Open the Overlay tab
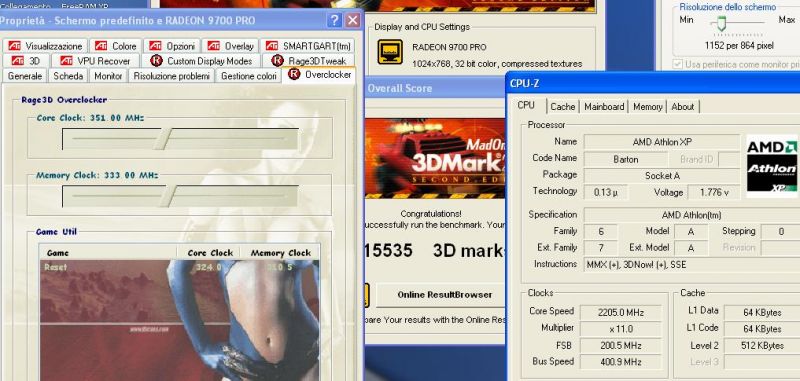This screenshot has height=381, width=800. pos(231,46)
